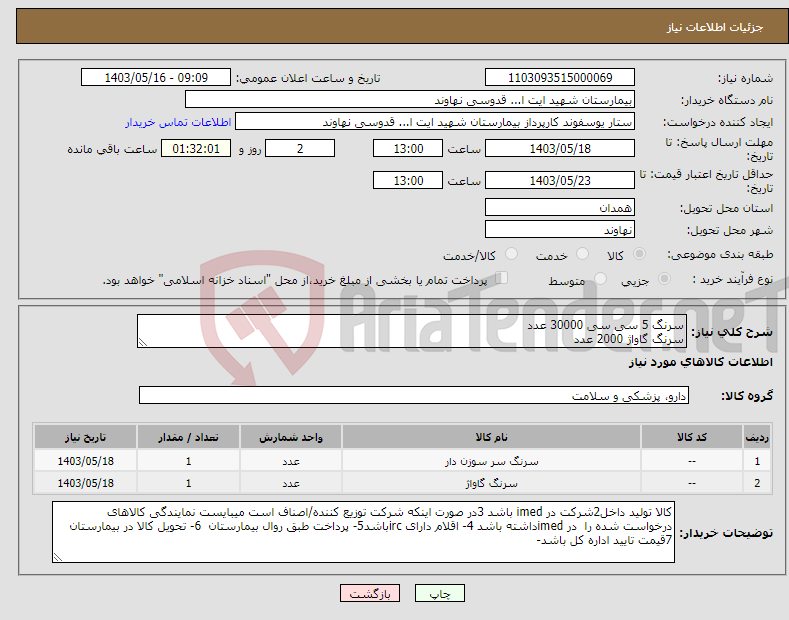Viewport: 789px width, 620px height.
Task: Click the تاریخ نیاز column header
Action: tap(86, 437)
